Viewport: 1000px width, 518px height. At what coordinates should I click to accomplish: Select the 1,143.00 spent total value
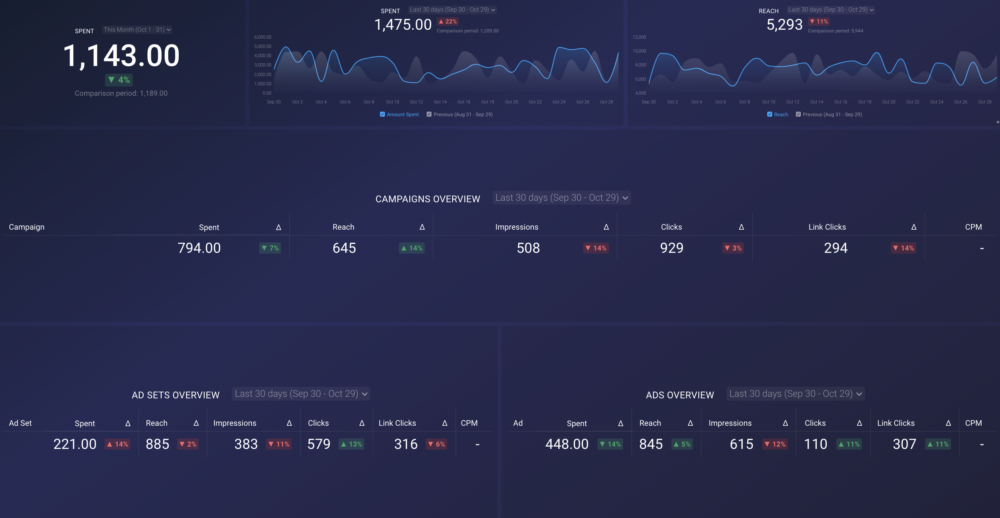pos(121,56)
